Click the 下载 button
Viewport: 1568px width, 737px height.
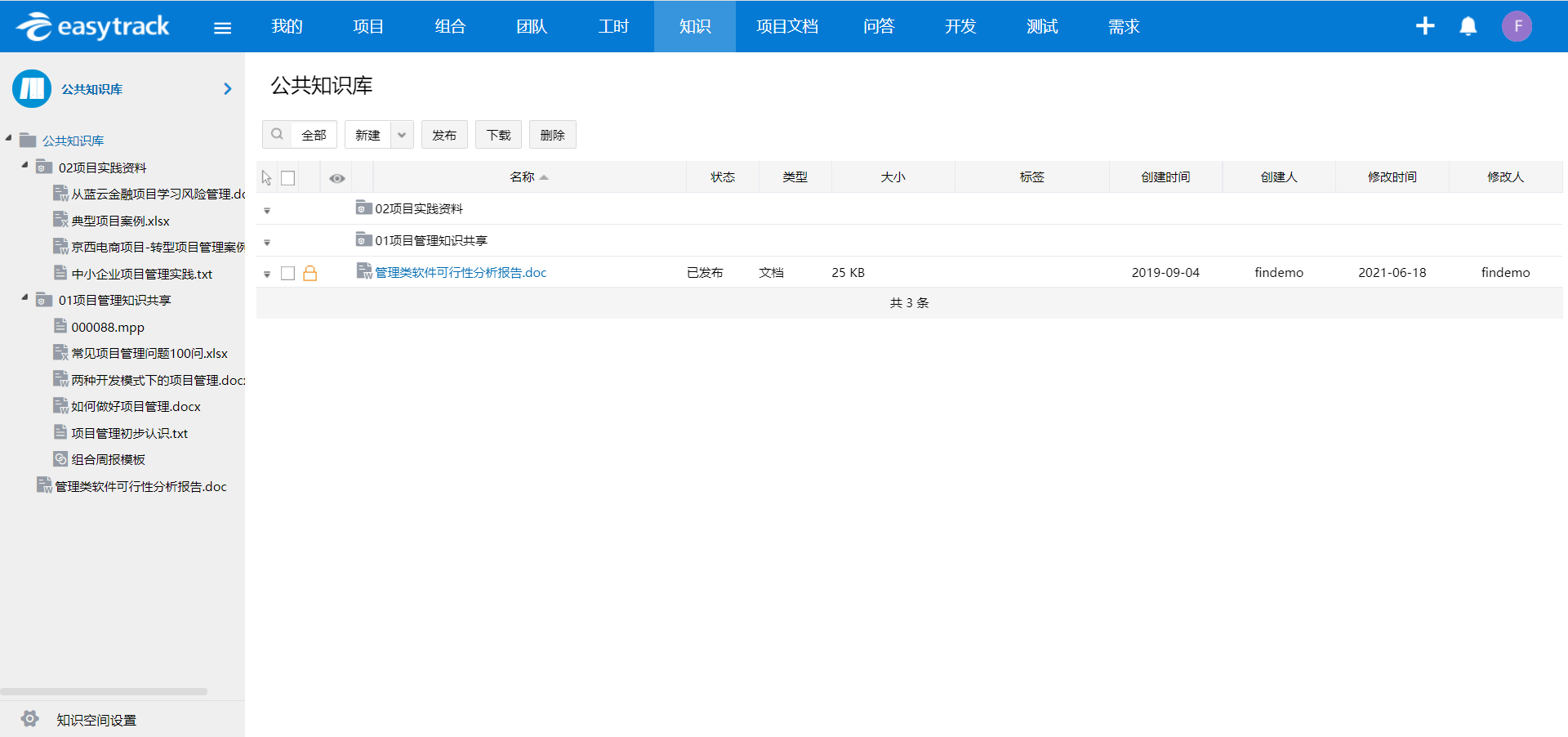tap(498, 135)
